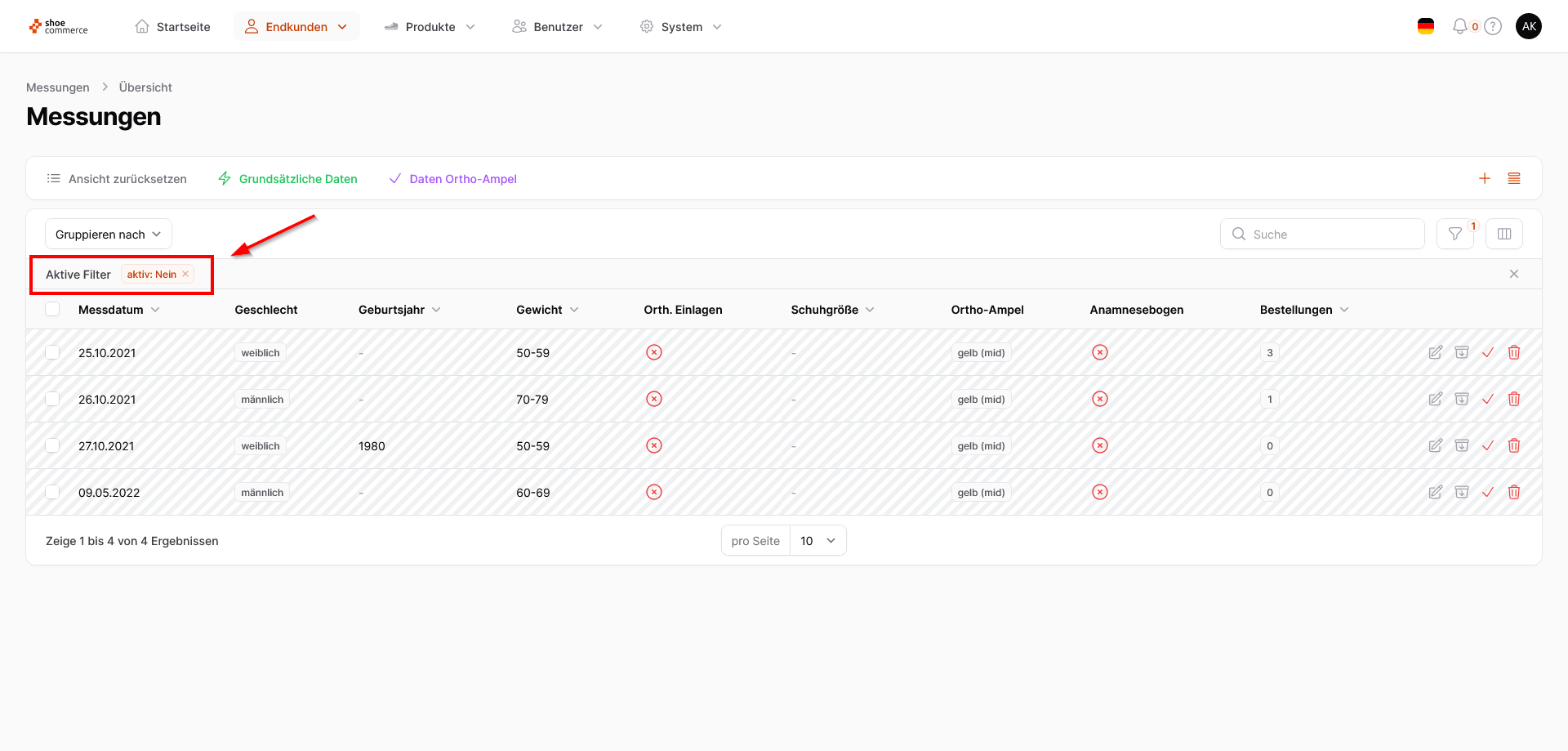This screenshot has width=1568, height=751.
Task: Open the pro Seite page size dropdown
Action: click(x=817, y=541)
